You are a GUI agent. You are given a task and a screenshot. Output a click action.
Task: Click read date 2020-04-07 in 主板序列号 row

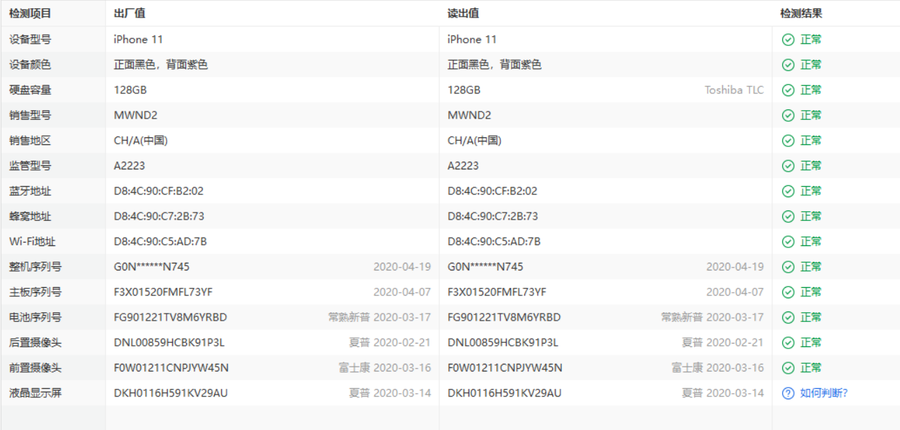point(735,292)
